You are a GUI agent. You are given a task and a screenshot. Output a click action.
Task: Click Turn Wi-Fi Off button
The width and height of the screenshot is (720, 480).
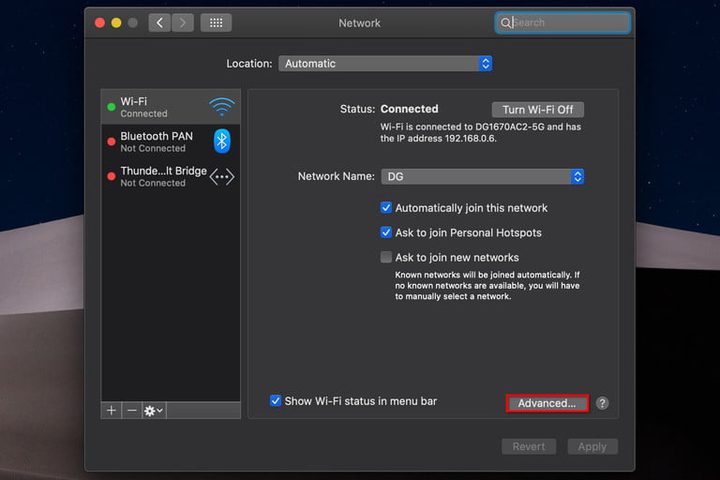point(537,109)
